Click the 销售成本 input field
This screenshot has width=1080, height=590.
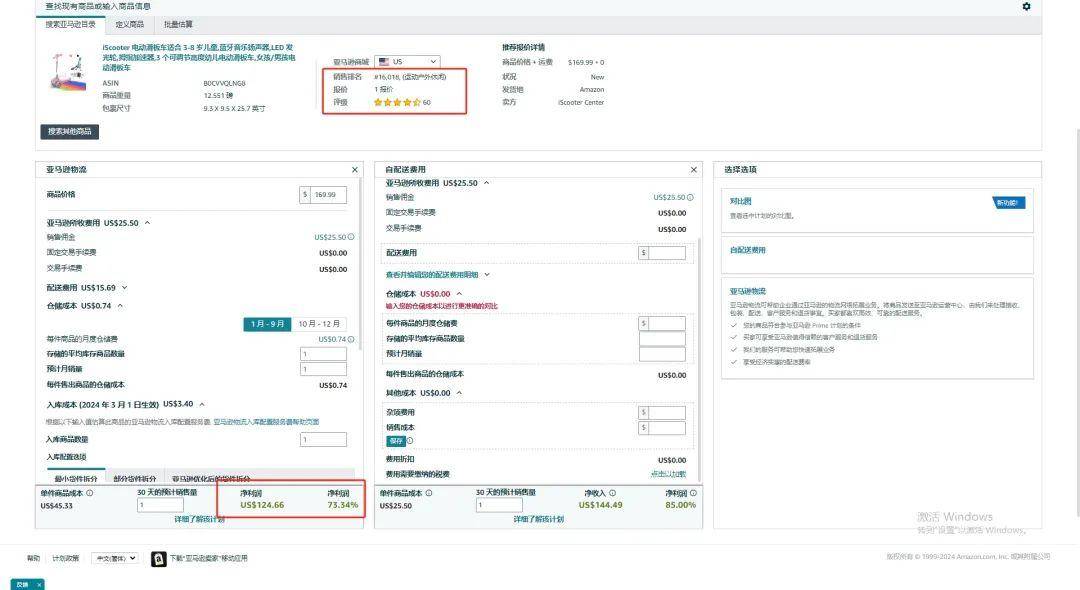(x=667, y=428)
